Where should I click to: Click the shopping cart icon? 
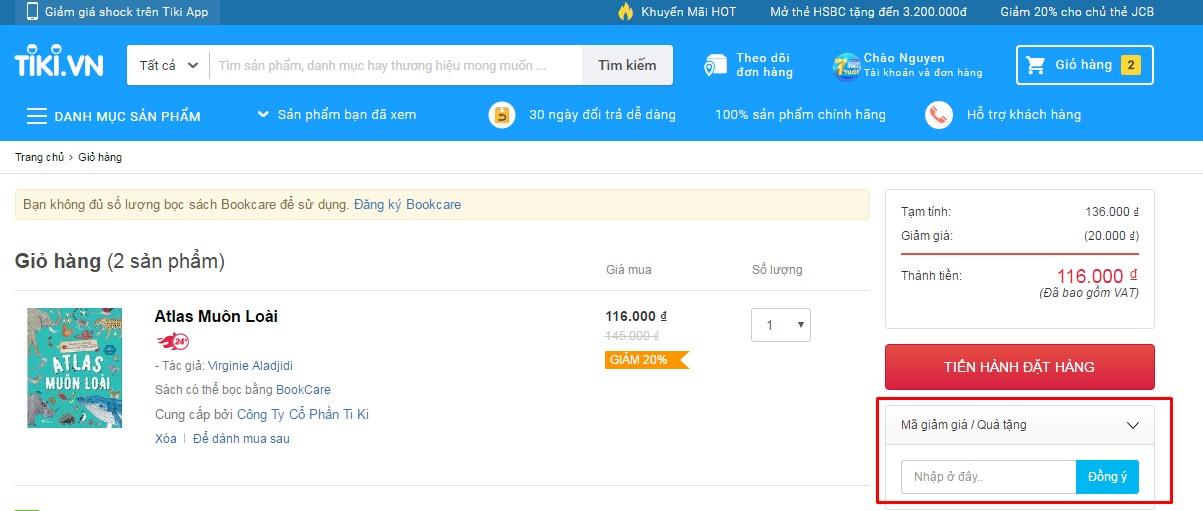click(x=1035, y=65)
